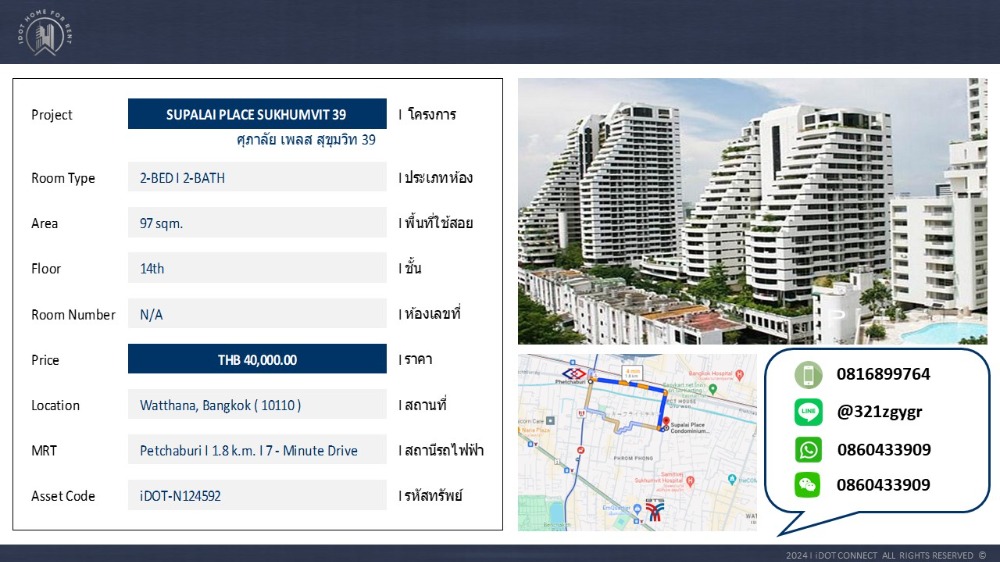Select the 97 sqm. area field
The height and width of the screenshot is (562, 1000).
pyautogui.click(x=257, y=223)
